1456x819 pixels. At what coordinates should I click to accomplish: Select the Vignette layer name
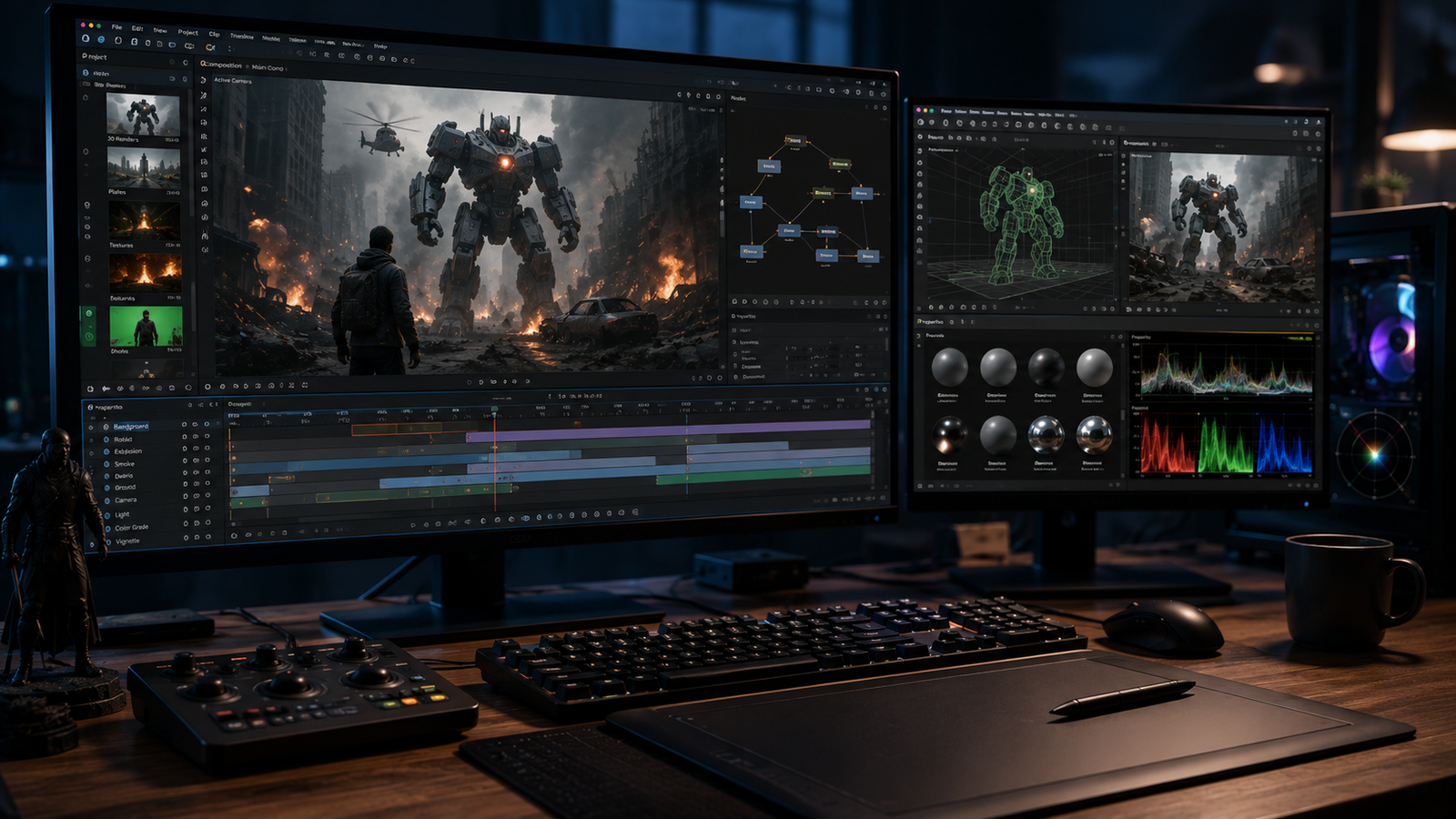[x=128, y=541]
